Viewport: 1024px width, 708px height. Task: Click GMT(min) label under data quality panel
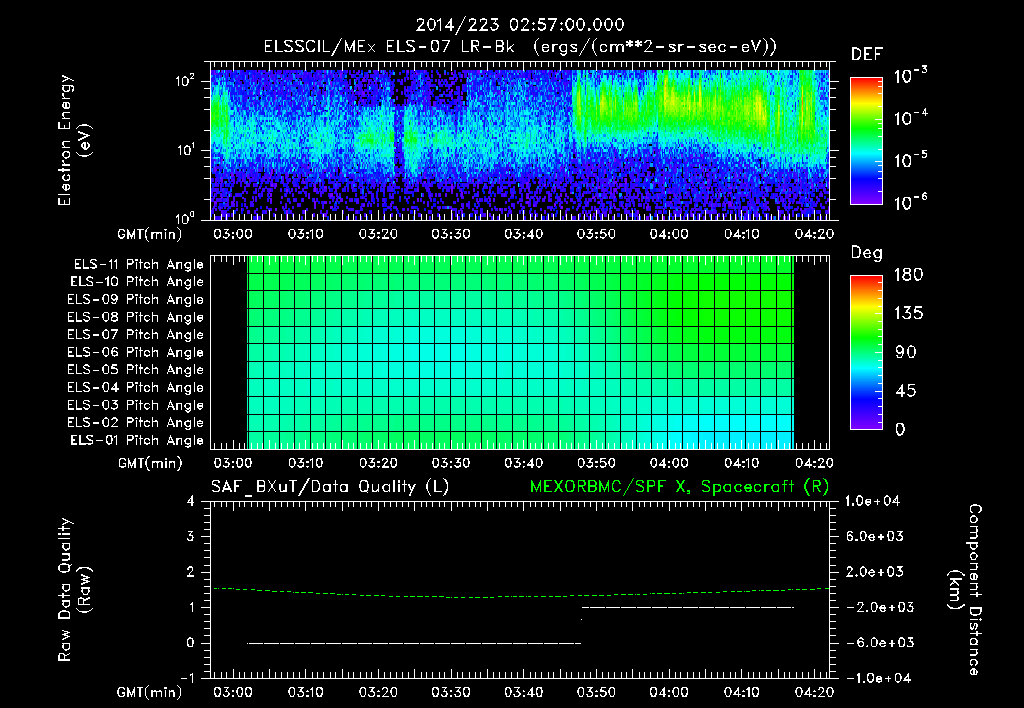[x=150, y=692]
